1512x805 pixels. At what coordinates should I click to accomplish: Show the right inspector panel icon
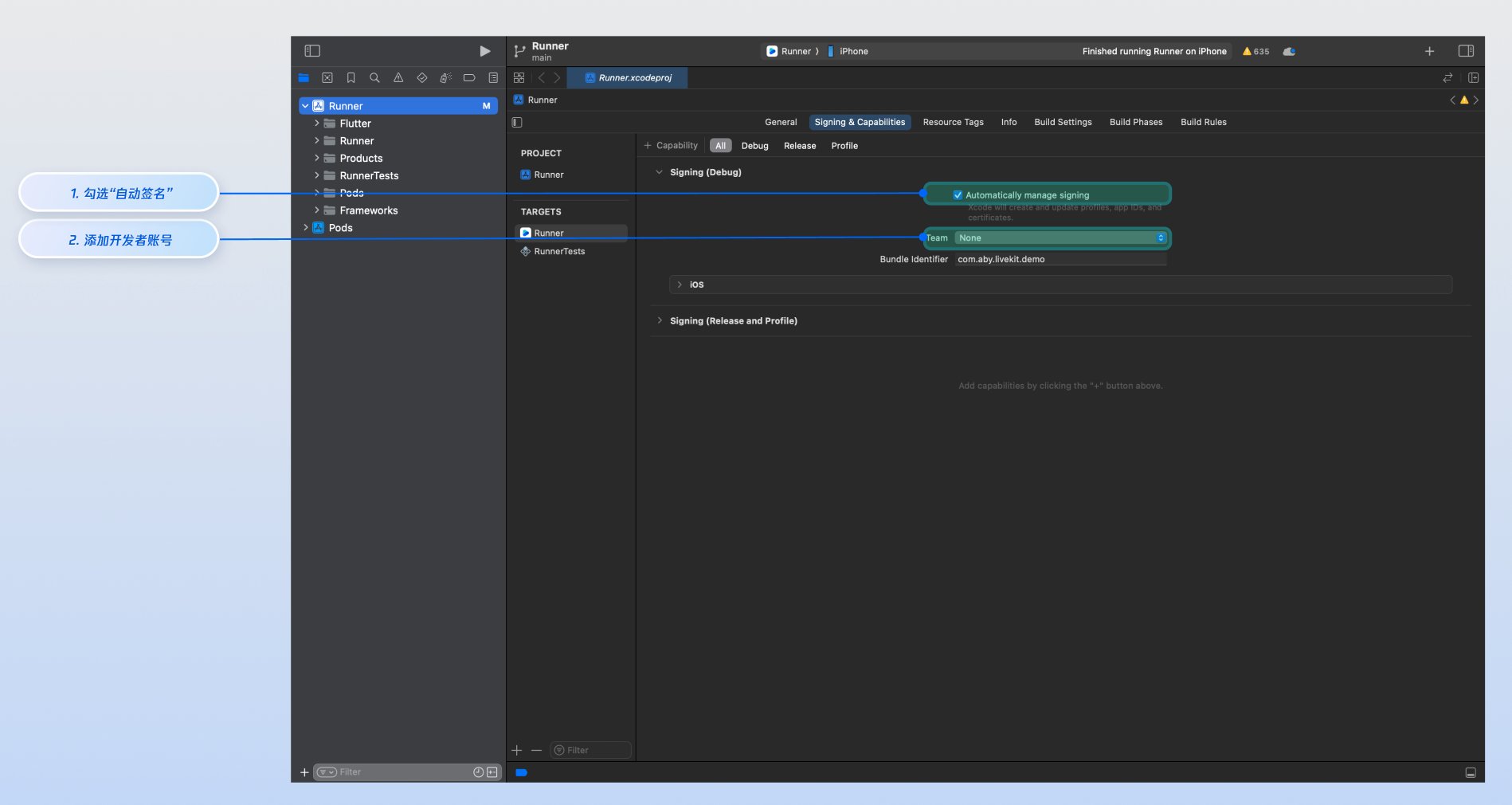1466,51
